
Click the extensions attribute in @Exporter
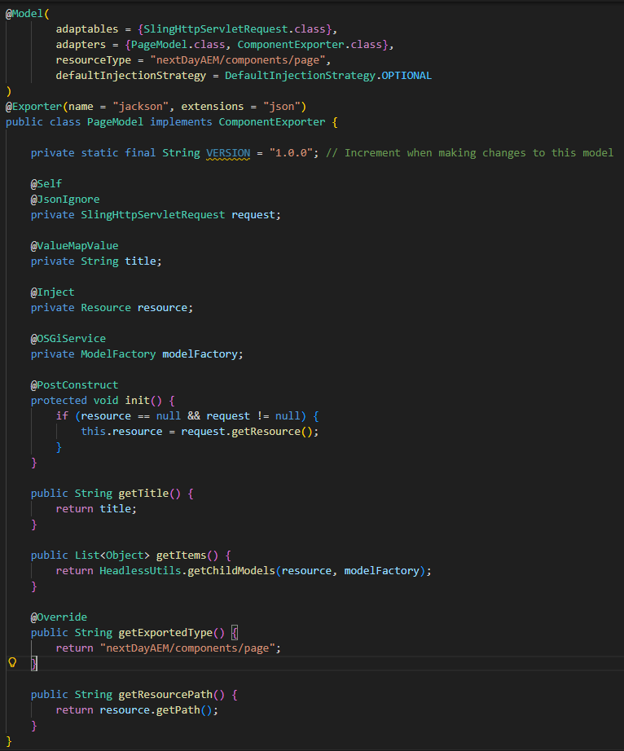click(212, 106)
